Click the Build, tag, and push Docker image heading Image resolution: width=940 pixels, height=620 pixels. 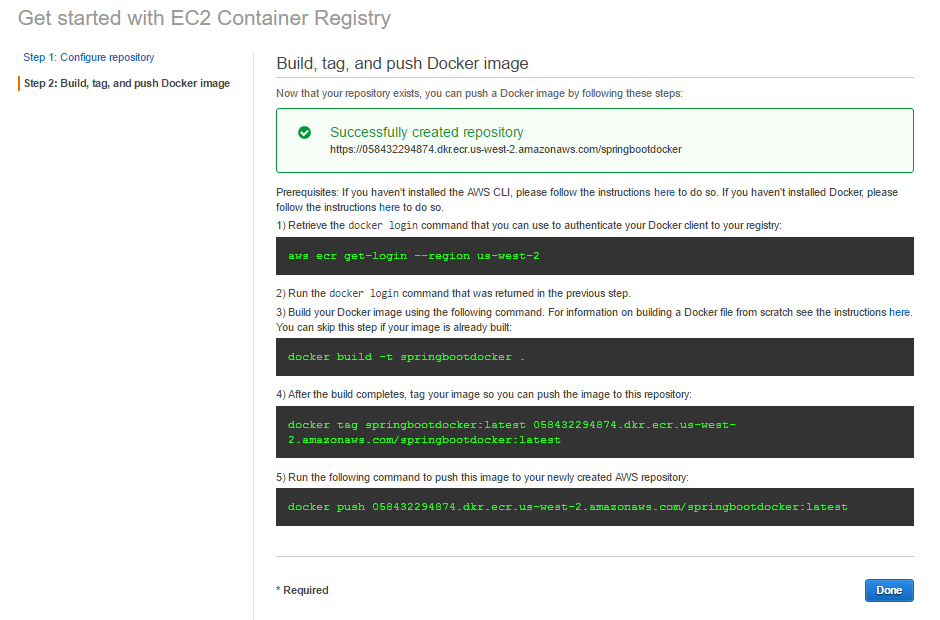click(399, 62)
